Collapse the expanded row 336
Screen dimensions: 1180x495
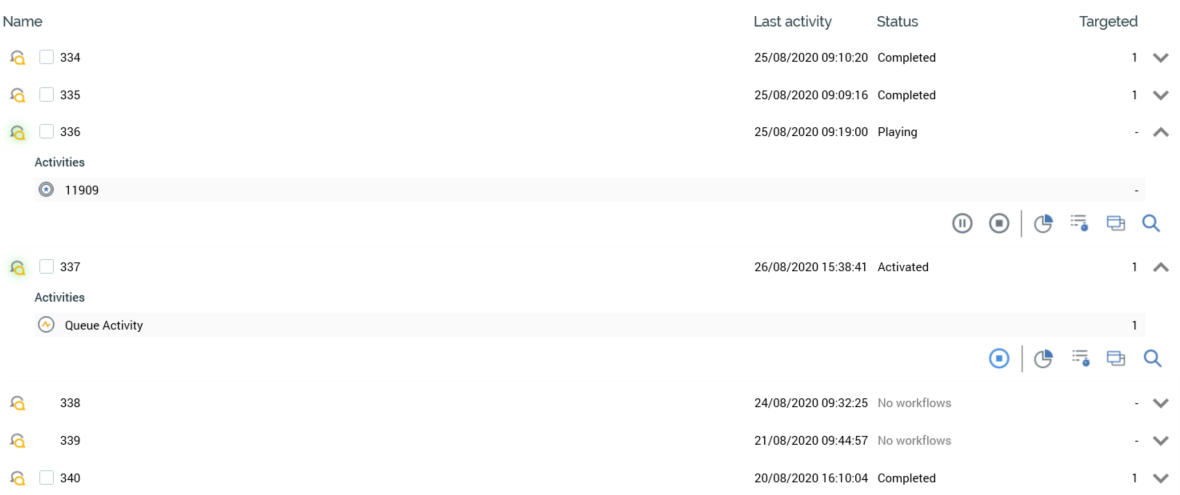[1160, 132]
